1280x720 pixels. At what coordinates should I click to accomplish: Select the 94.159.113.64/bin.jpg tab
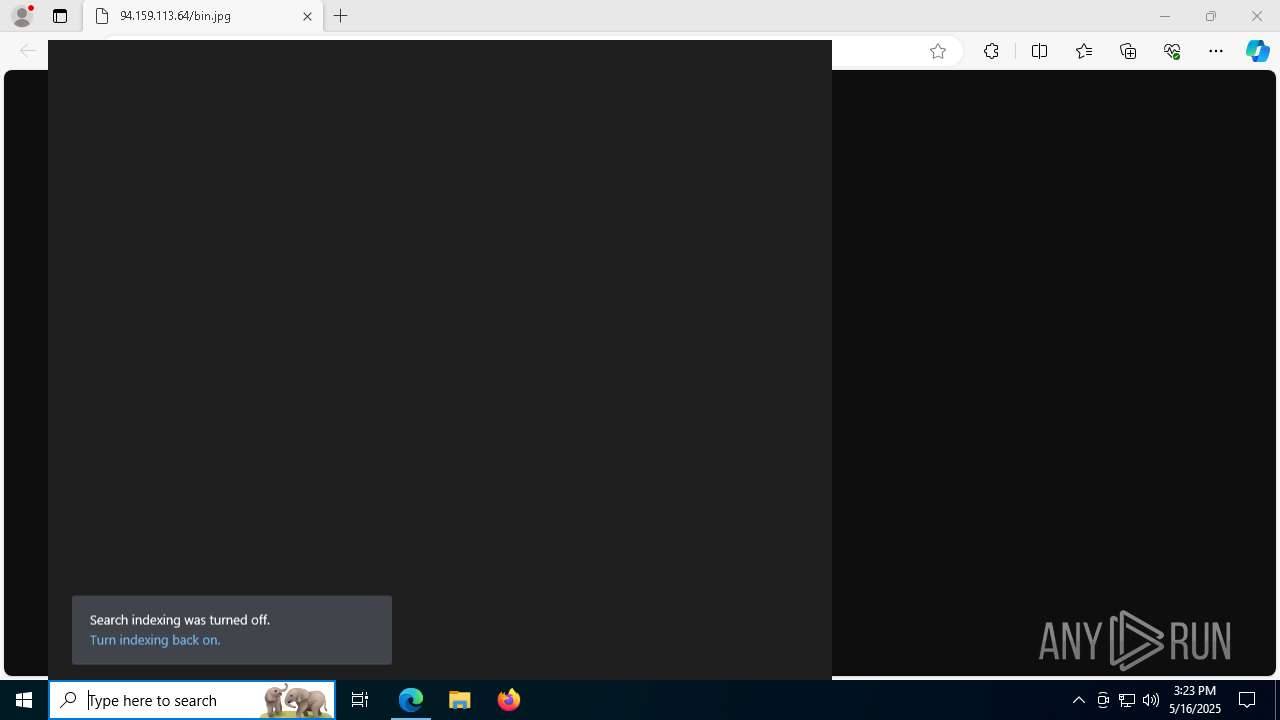coord(203,16)
